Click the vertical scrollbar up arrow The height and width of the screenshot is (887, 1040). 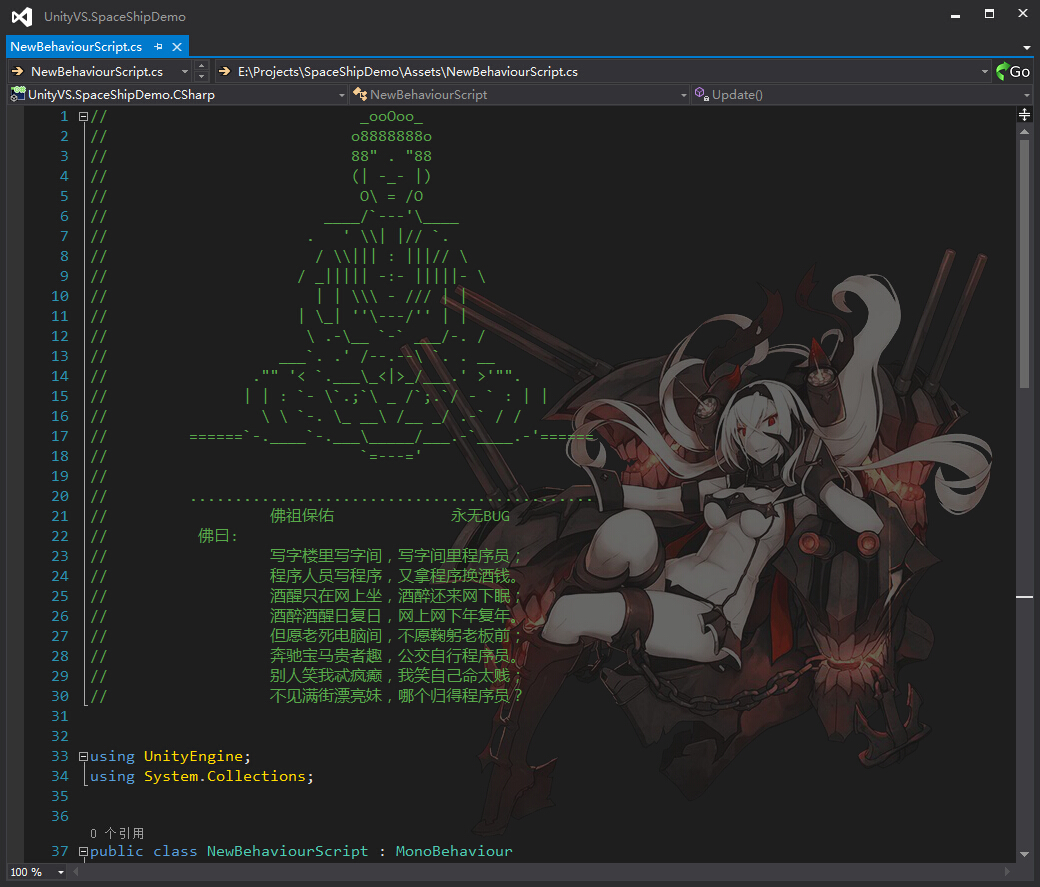tap(1025, 131)
